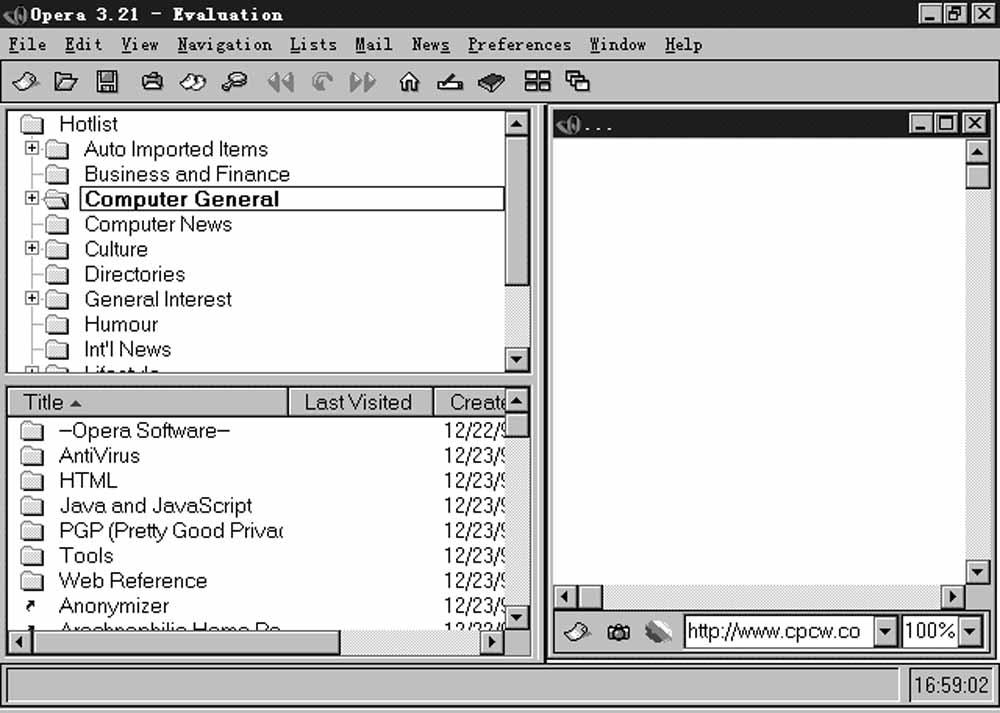Select Business and Finance folder
Viewport: 1000px width, 713px height.
click(x=187, y=174)
